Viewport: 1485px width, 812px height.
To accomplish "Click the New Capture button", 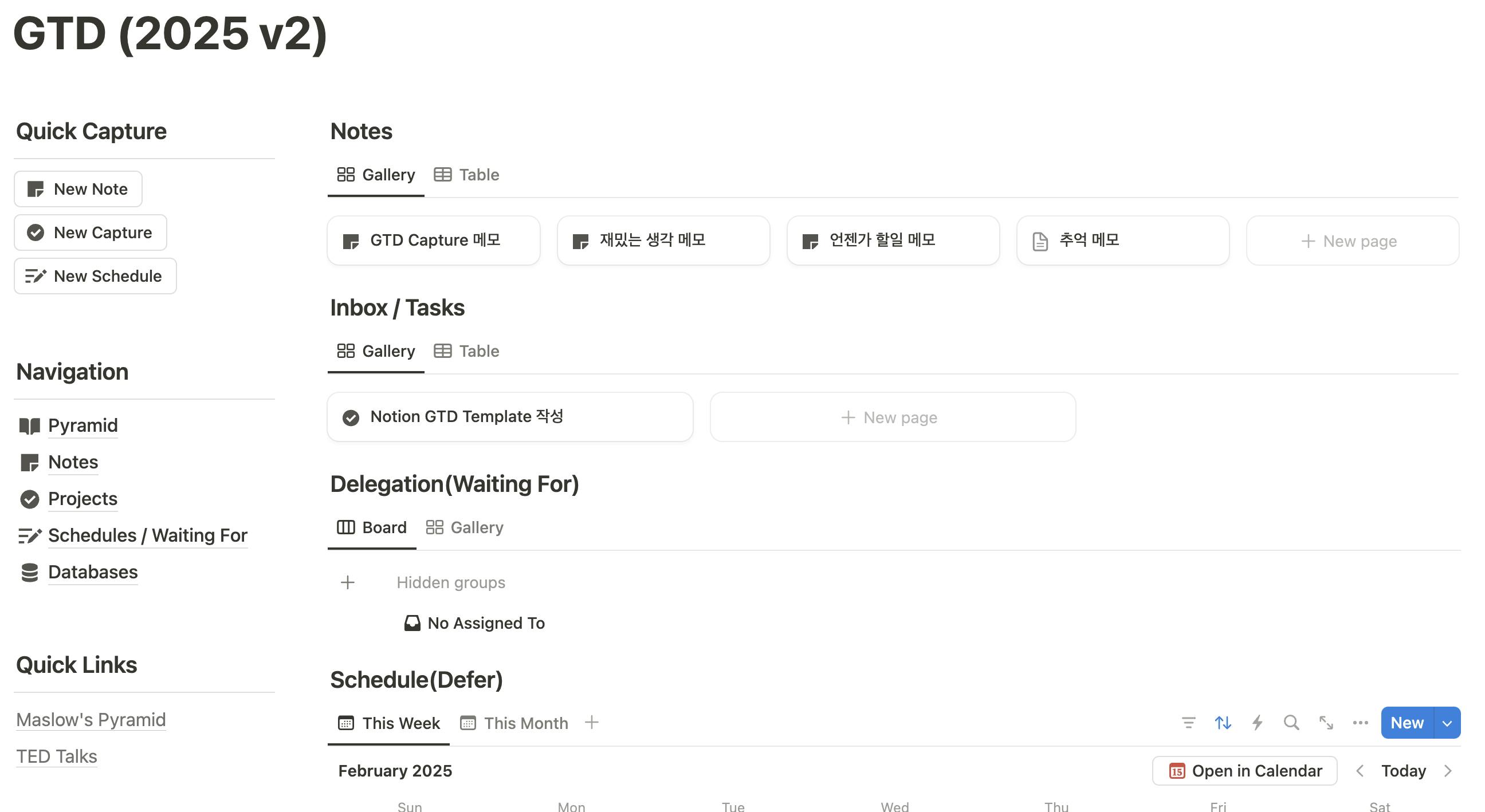I will (91, 233).
